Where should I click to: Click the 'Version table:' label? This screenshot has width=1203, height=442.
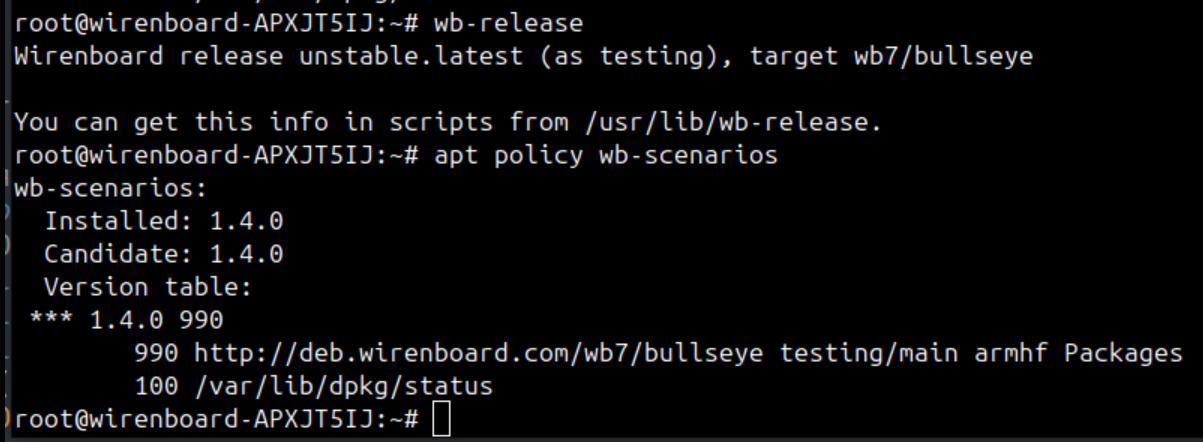(x=148, y=287)
